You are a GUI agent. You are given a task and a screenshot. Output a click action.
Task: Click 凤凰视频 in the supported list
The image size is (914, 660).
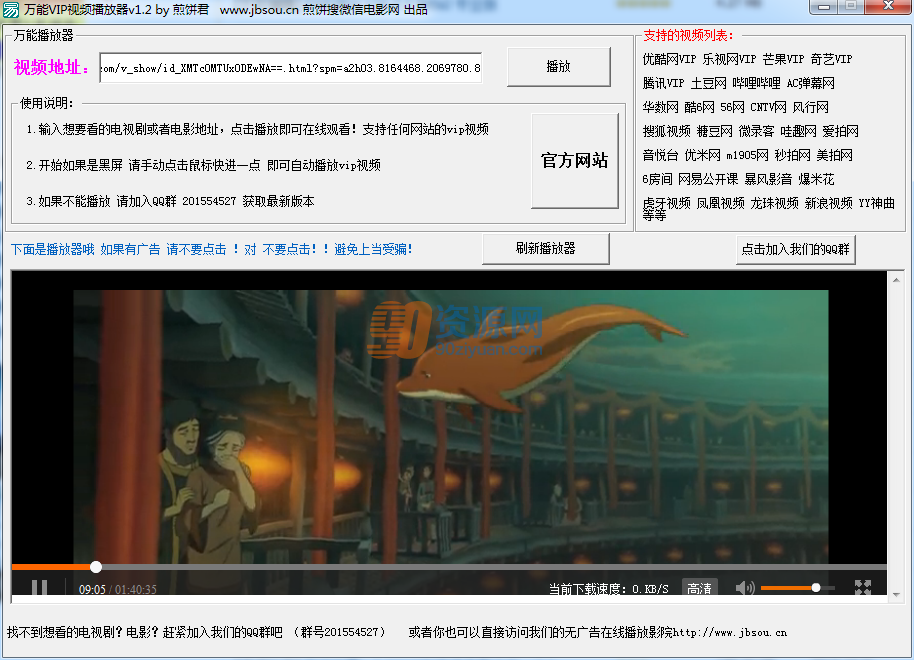point(720,203)
